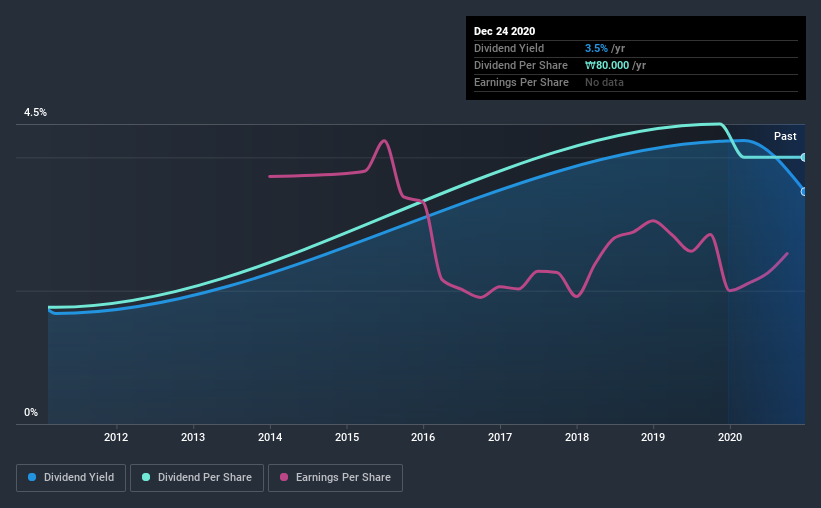The height and width of the screenshot is (508, 821).
Task: Click the ₩80.000 dividend per share value
Action: click(x=607, y=65)
